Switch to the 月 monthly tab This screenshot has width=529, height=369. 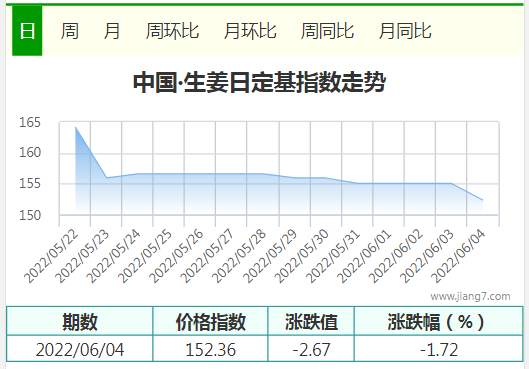[112, 31]
